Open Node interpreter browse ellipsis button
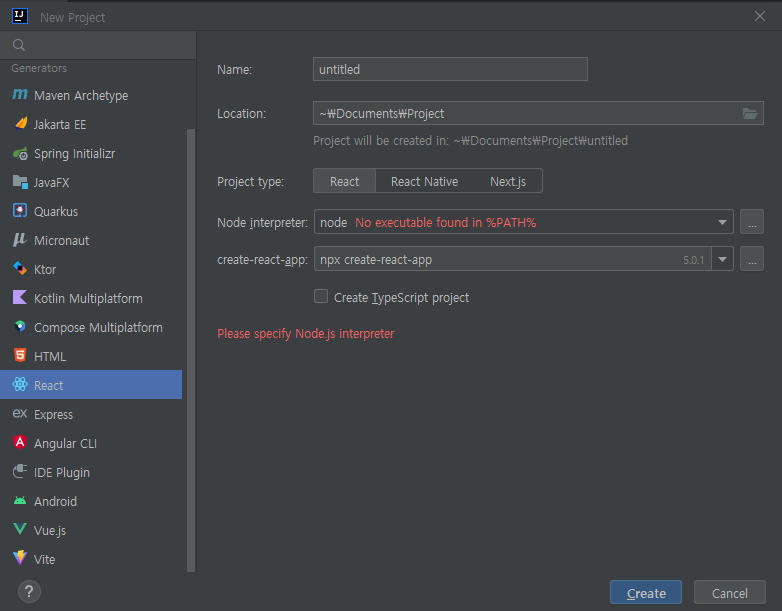The height and width of the screenshot is (611, 782). click(752, 222)
